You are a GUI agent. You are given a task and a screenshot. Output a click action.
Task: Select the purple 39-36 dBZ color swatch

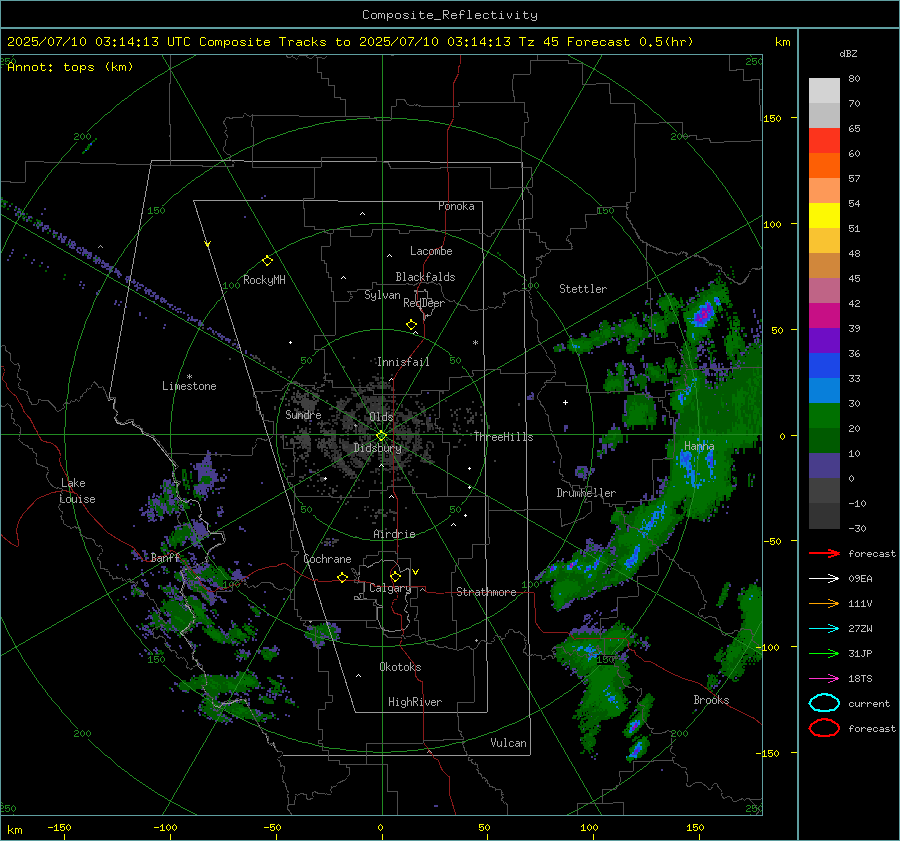click(824, 341)
